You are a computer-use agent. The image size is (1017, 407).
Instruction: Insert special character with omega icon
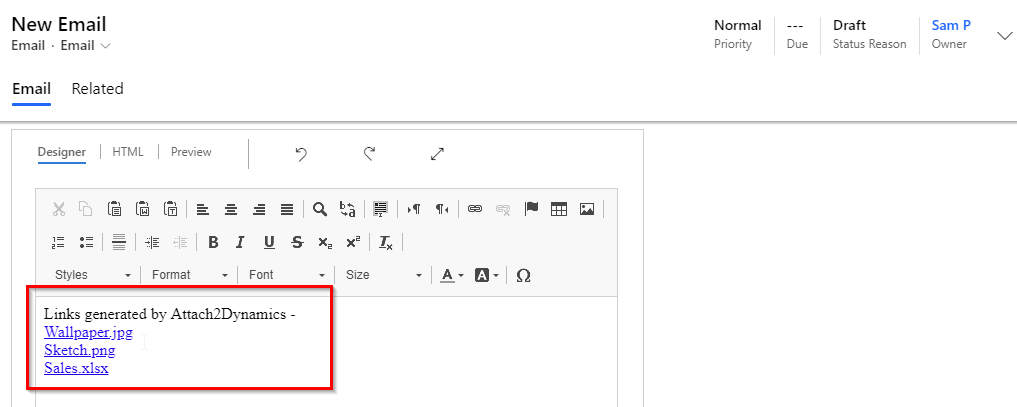[x=523, y=275]
